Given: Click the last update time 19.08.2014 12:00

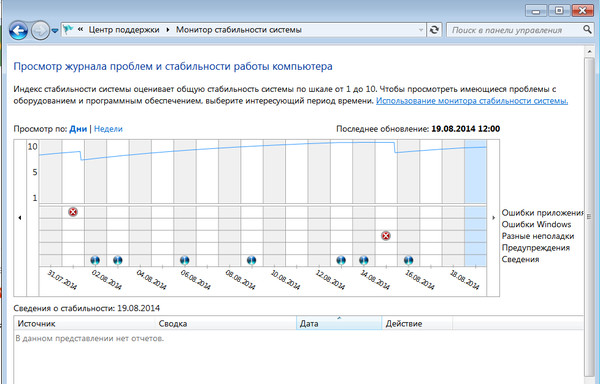Looking at the screenshot, I should tap(465, 129).
